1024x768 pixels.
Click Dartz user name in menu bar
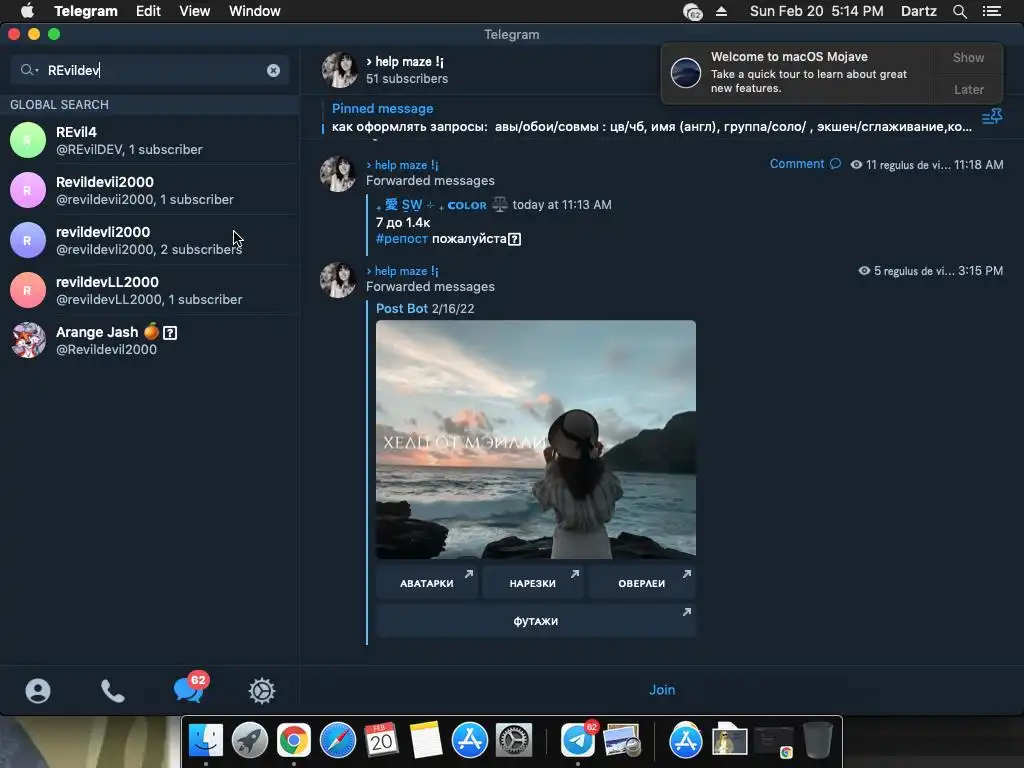pos(918,11)
